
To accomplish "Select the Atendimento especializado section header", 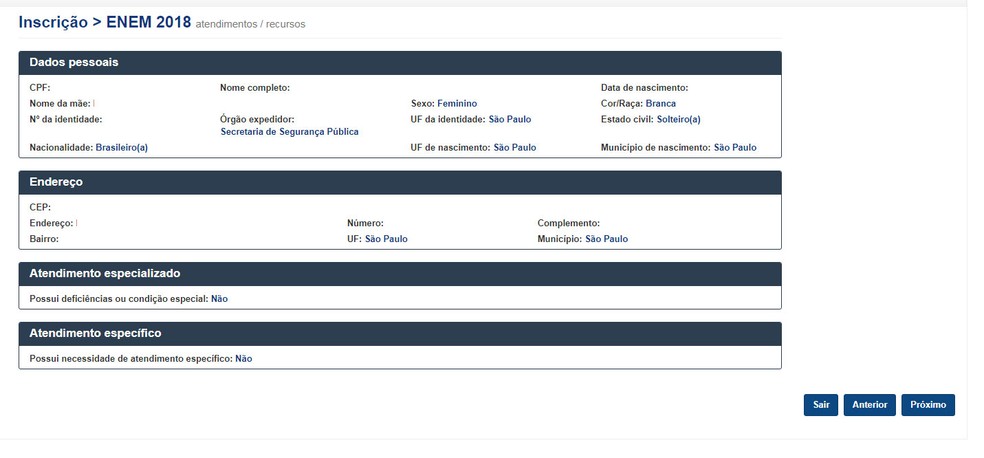I will click(104, 273).
